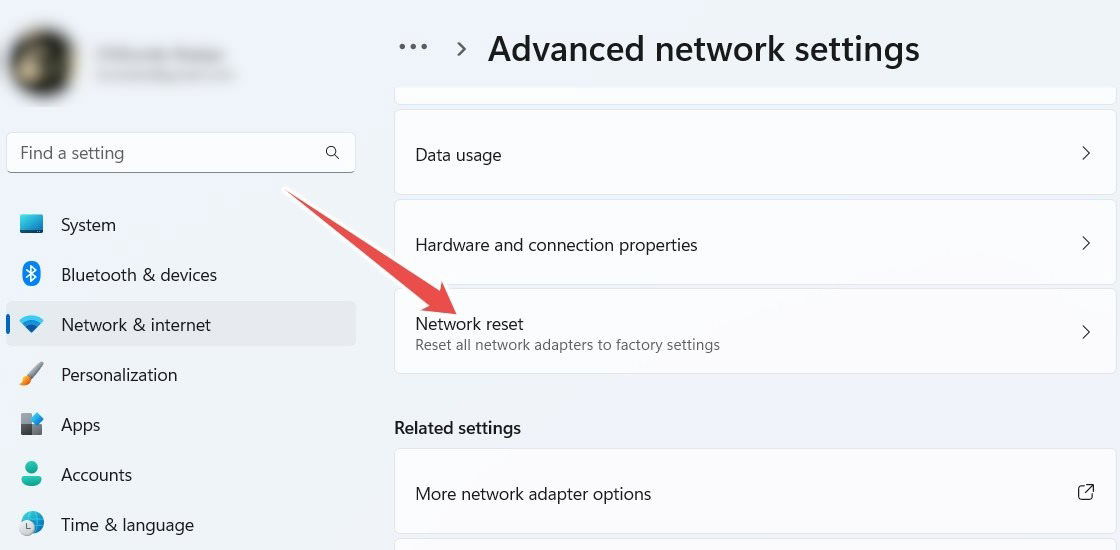Click the Network reset option
Screen dimensions: 1120x550
pos(755,331)
